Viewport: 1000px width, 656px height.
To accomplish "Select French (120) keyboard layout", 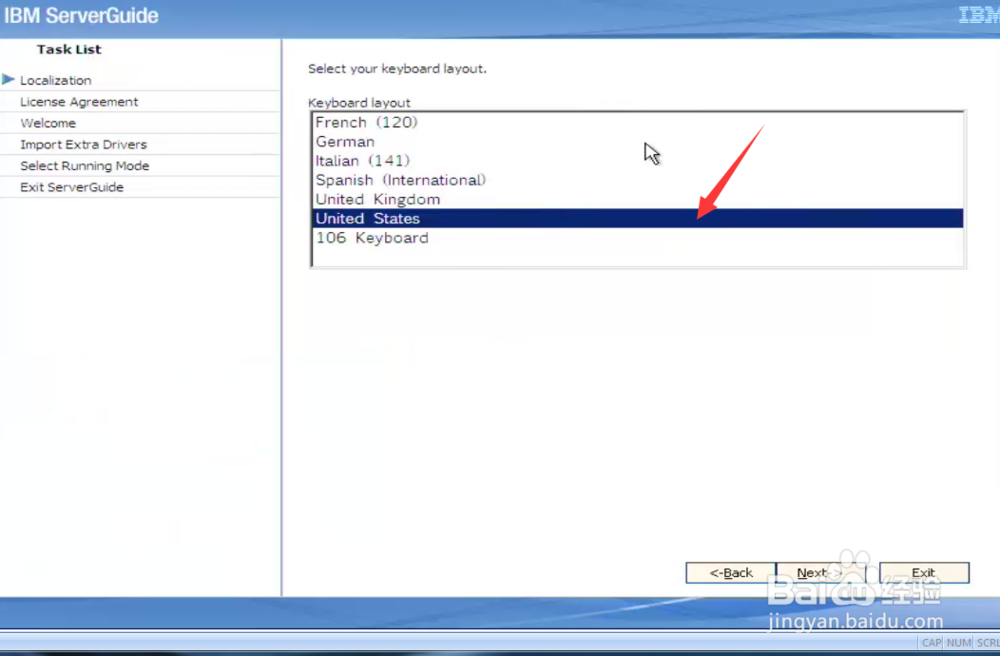I will (638, 122).
